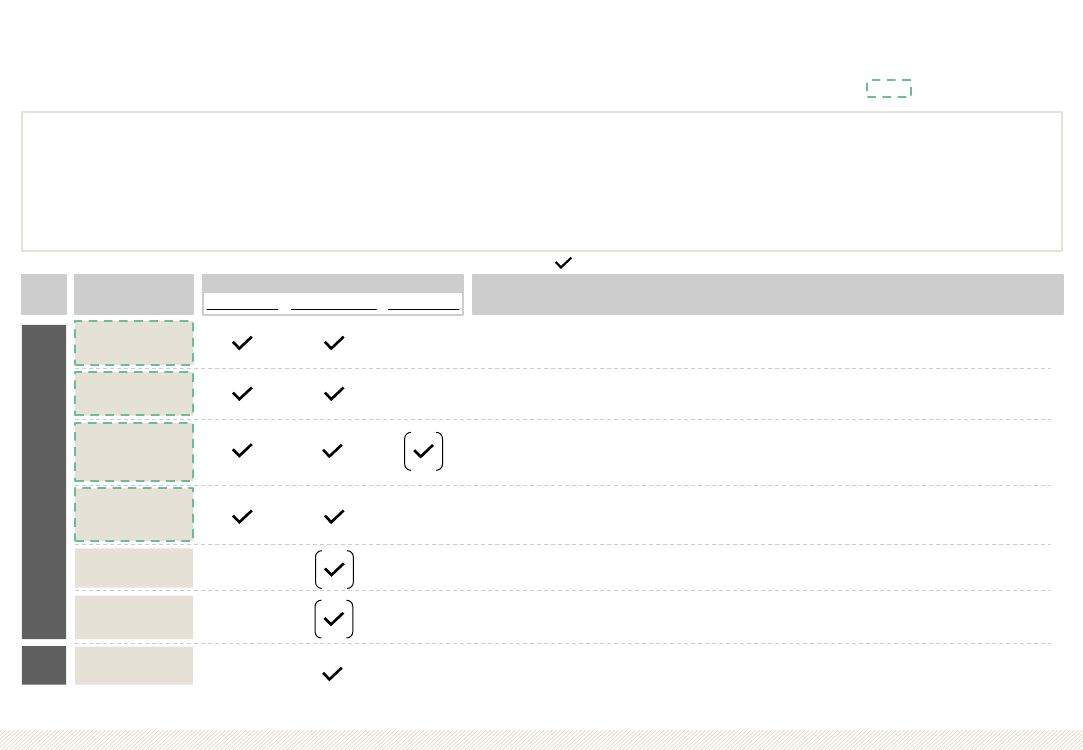This screenshot has height=750, width=1083.
Task: Open the tallest green dashed beige cell
Action: 134,452
